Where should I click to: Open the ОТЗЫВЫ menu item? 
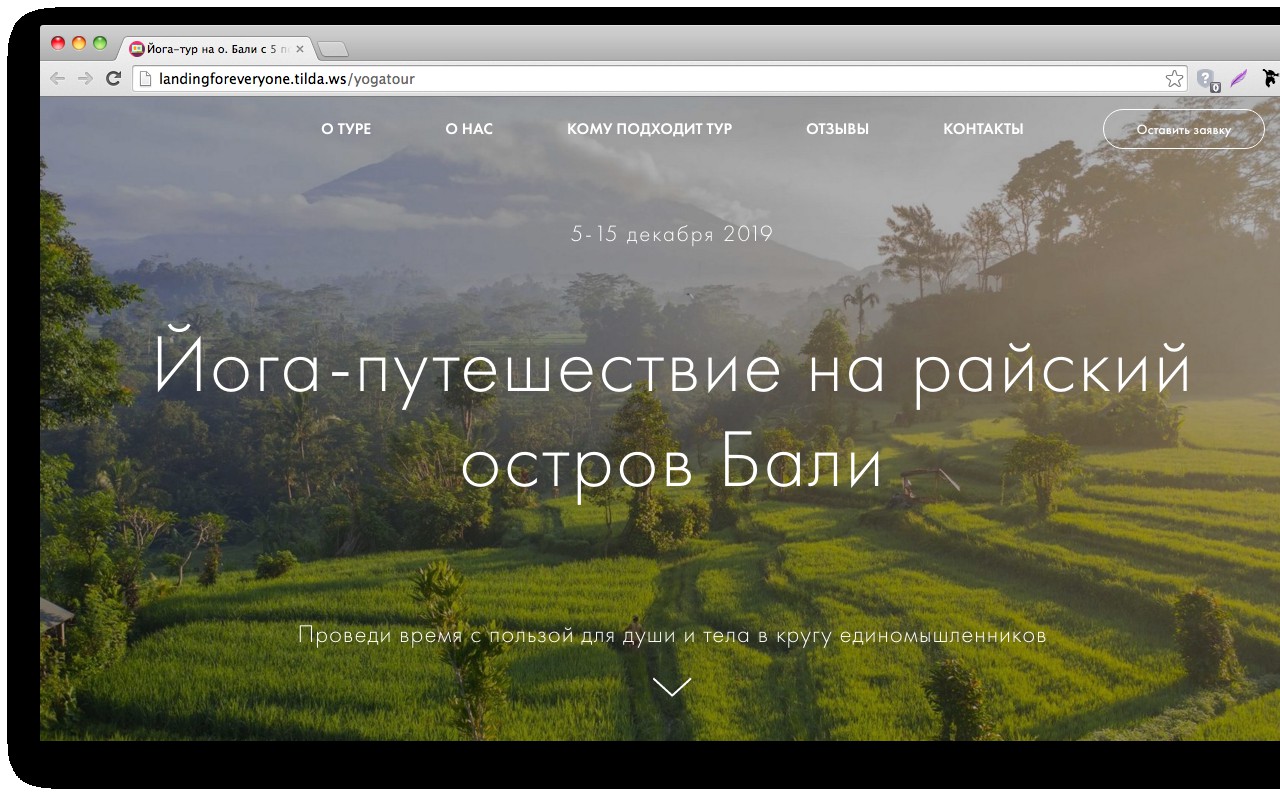pyautogui.click(x=837, y=129)
